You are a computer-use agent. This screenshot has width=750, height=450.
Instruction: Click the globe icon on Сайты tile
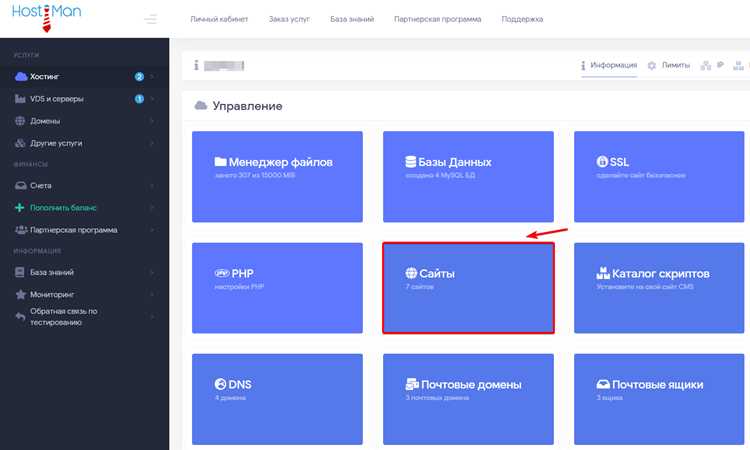tap(411, 273)
